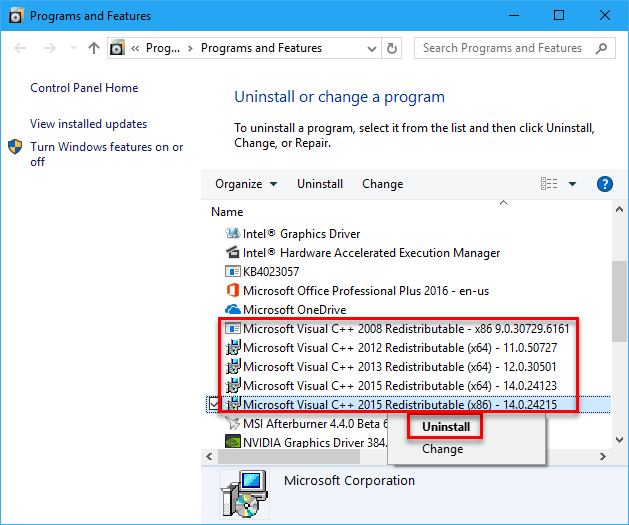
Task: Click the blue help question mark icon
Action: pos(604,184)
